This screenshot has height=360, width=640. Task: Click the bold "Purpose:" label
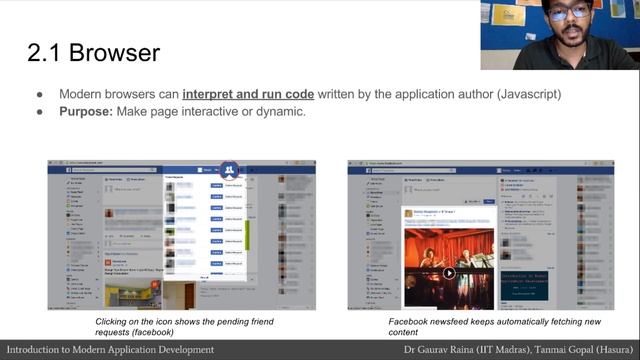tap(86, 111)
